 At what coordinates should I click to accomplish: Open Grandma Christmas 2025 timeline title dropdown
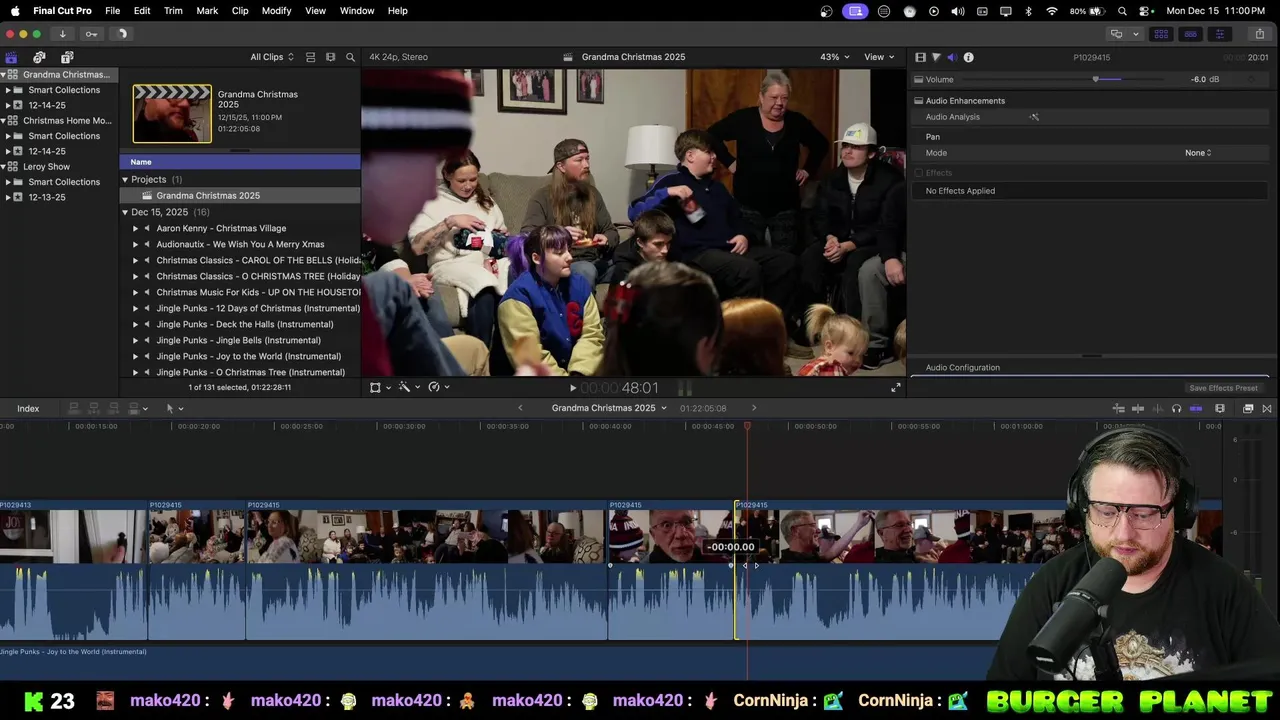tap(609, 408)
